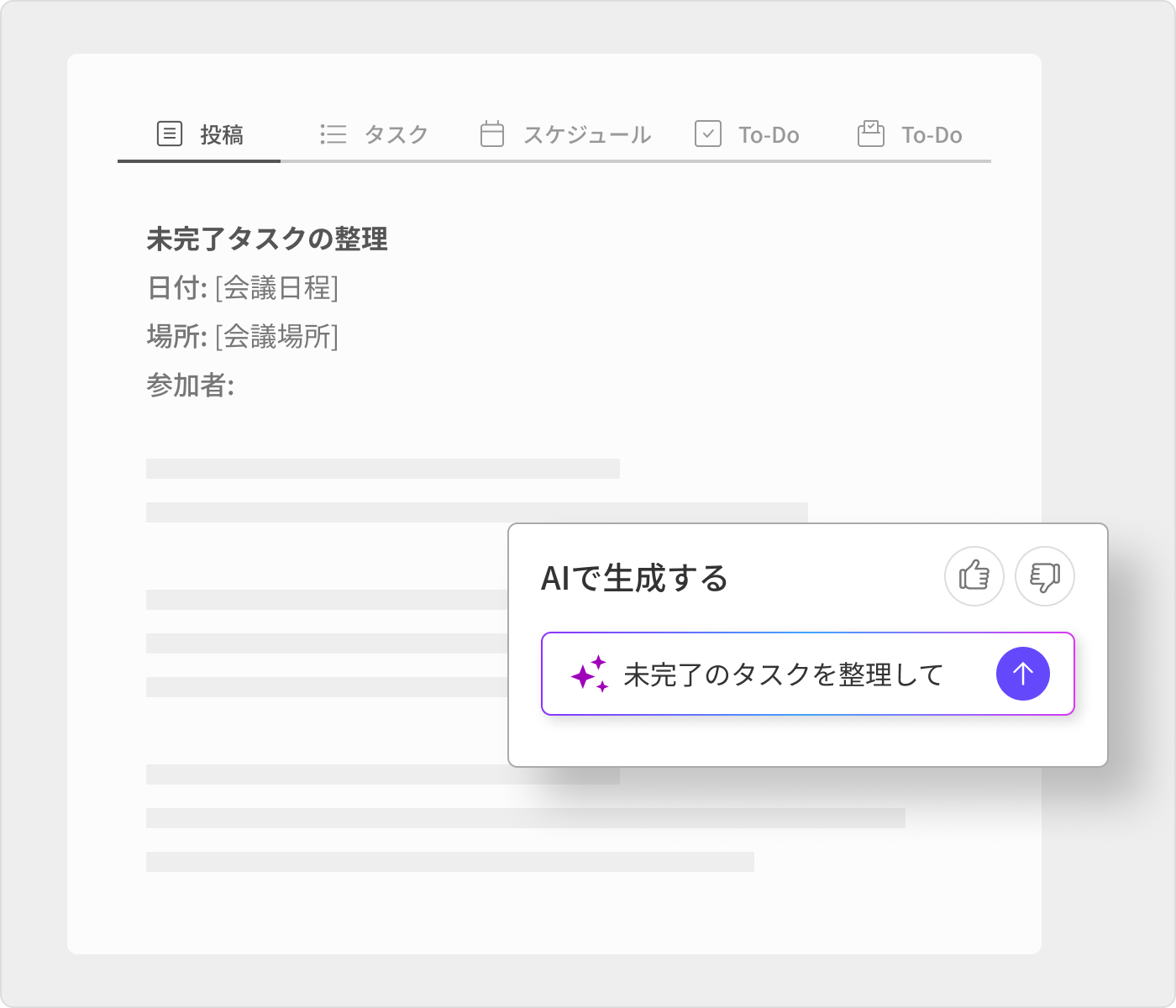Give thumbs down to the AI generation
The image size is (1176, 1008).
(1045, 576)
